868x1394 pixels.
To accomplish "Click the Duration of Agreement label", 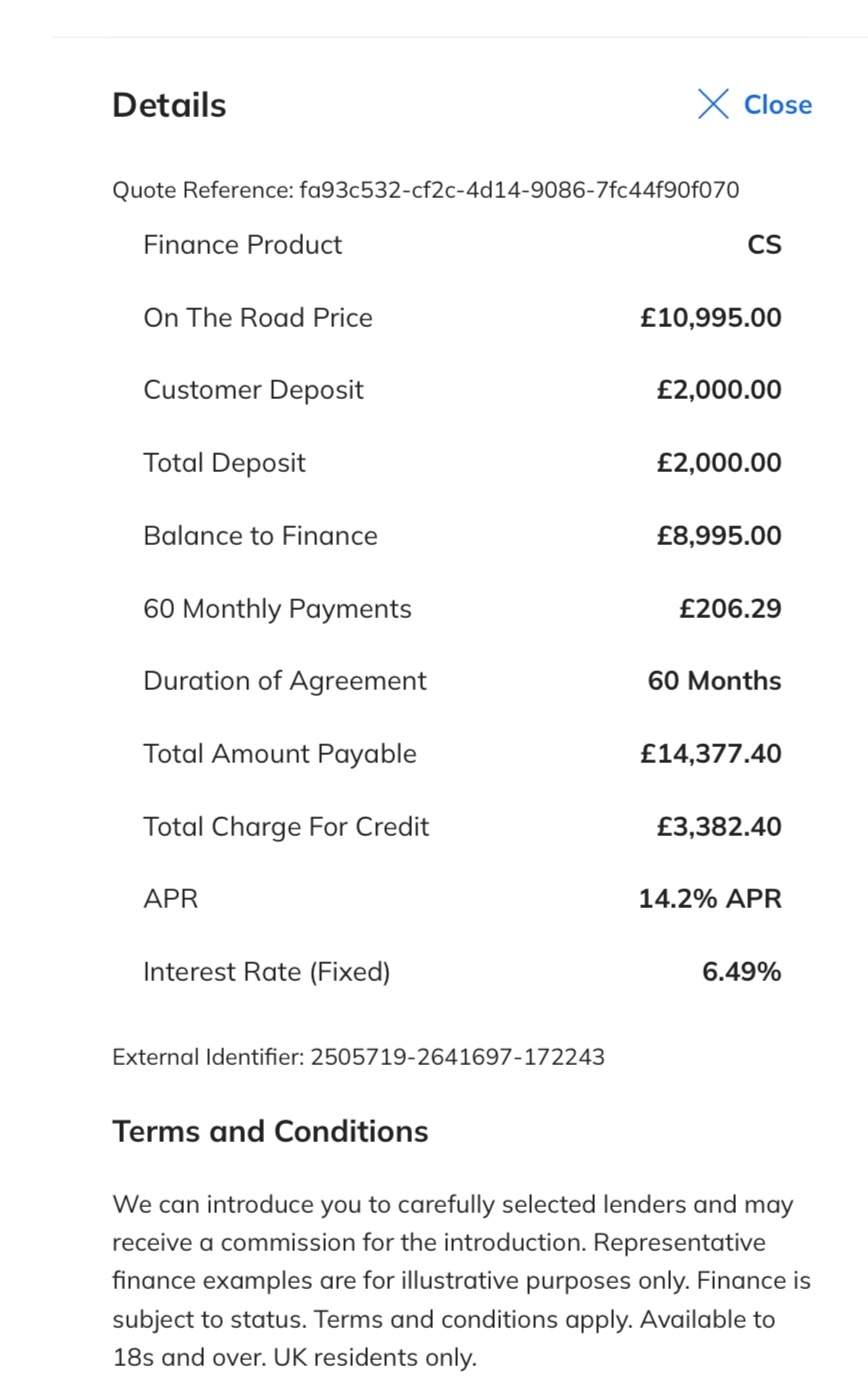I will coord(285,681).
